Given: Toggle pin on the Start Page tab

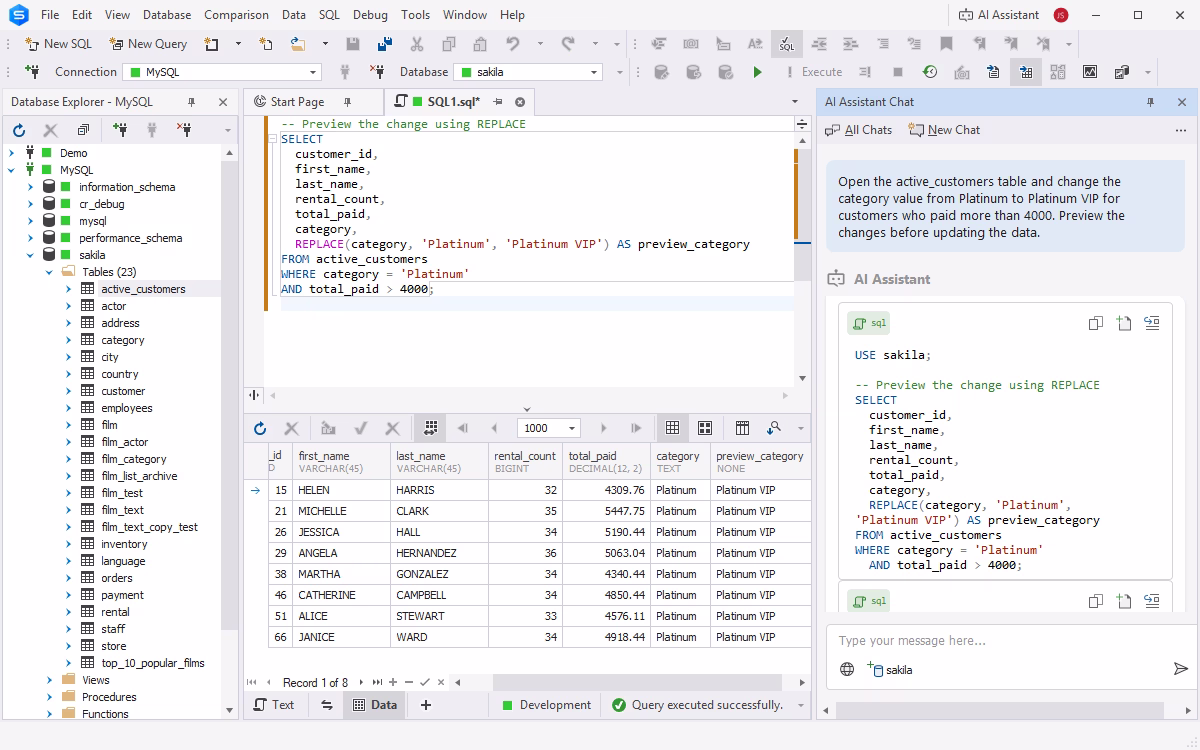Looking at the screenshot, I should tap(347, 102).
